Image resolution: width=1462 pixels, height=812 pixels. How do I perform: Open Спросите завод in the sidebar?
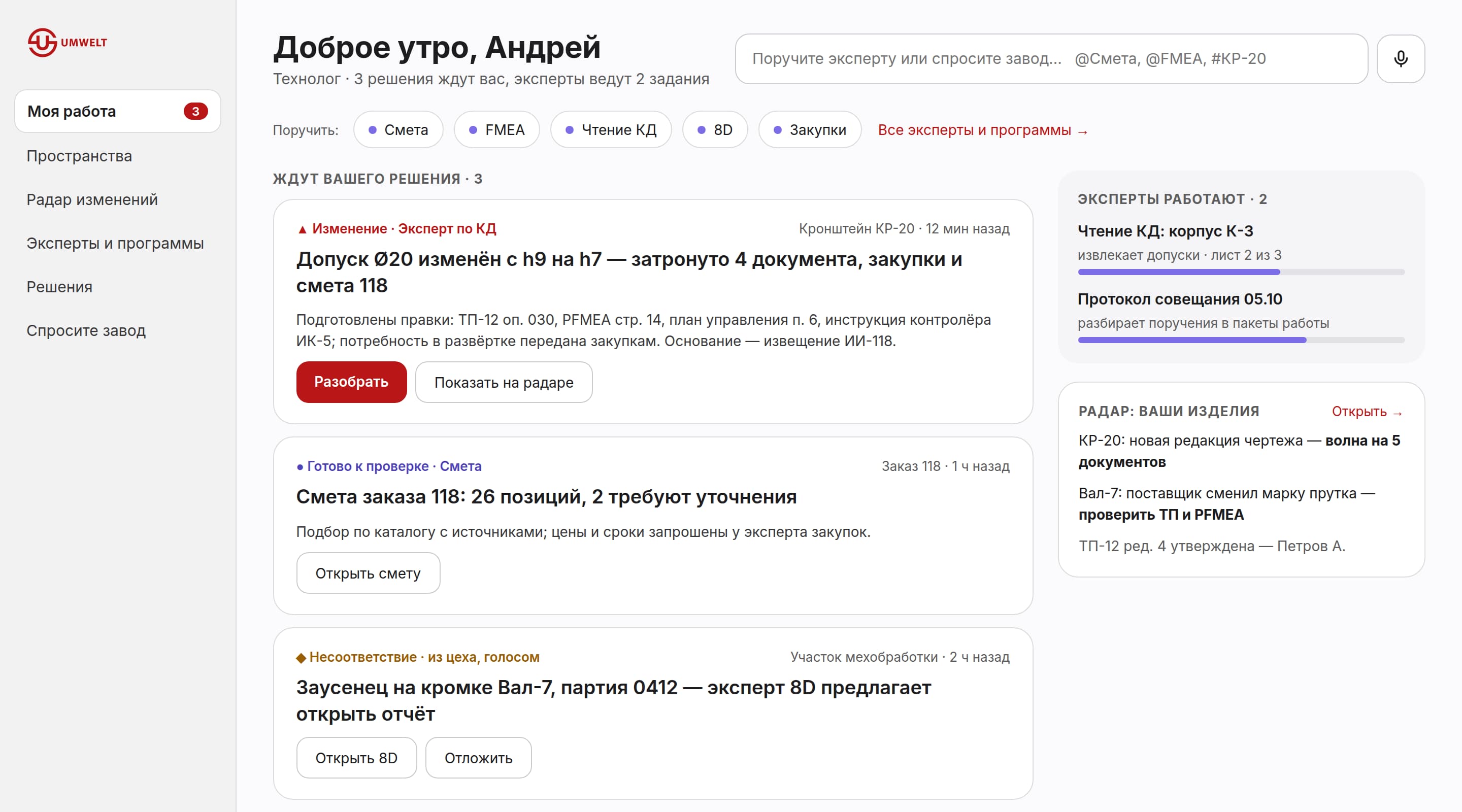(86, 331)
